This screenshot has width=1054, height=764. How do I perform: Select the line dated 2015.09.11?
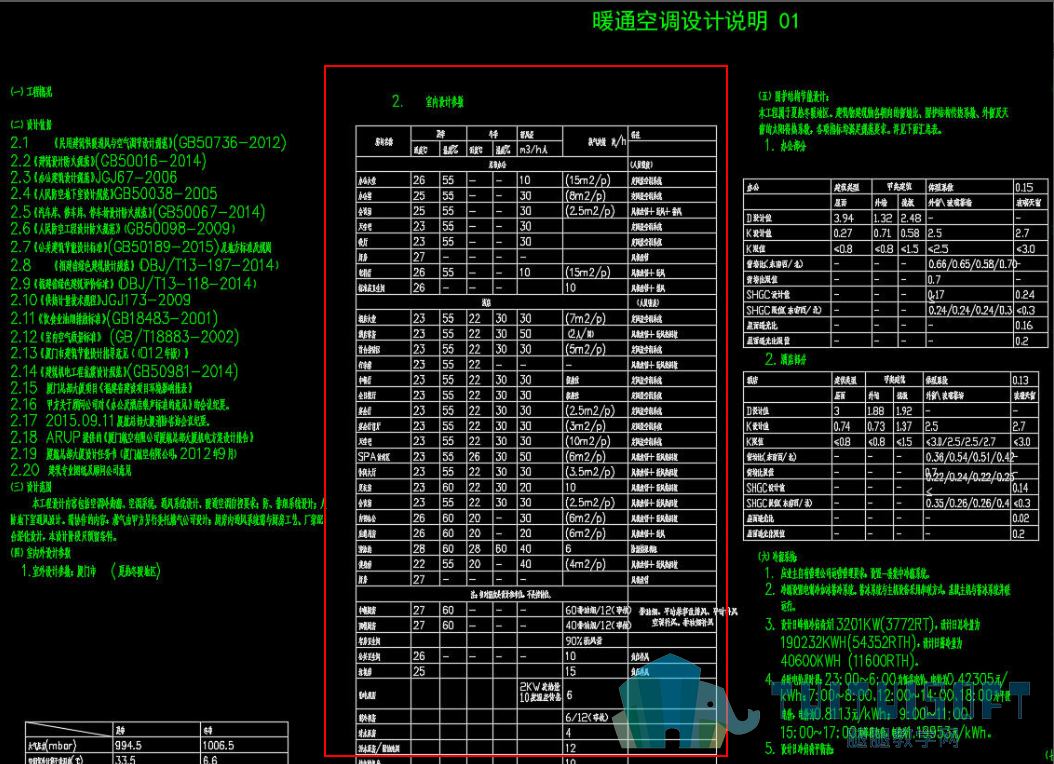pyautogui.click(x=110, y=421)
